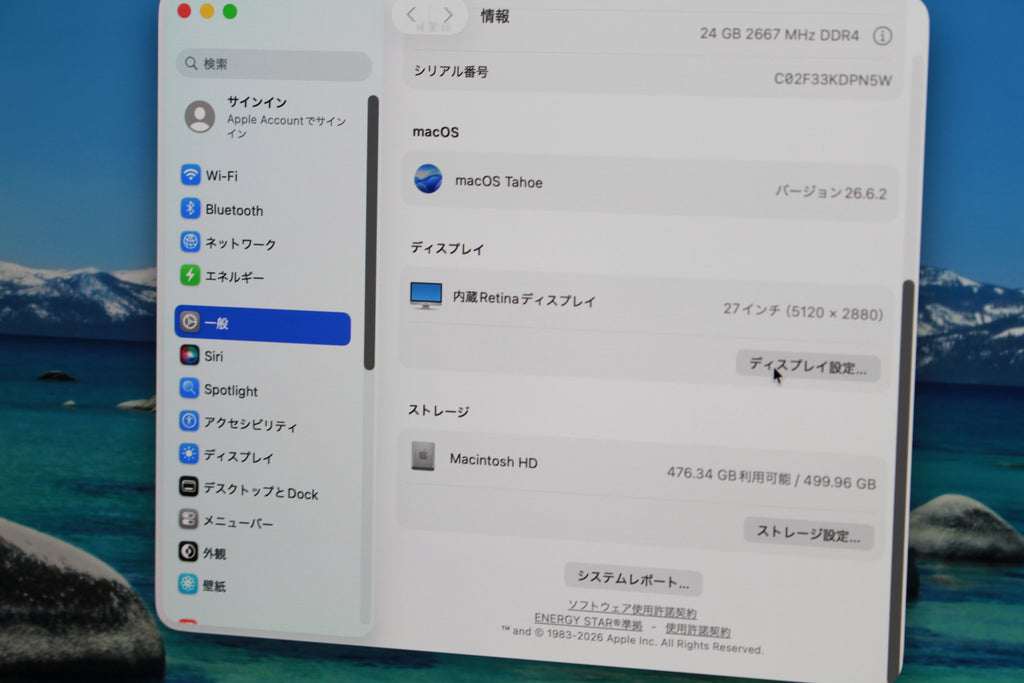This screenshot has height=683, width=1024.
Task: Switch to the デスクトップとDock pane label
Action: (261, 492)
